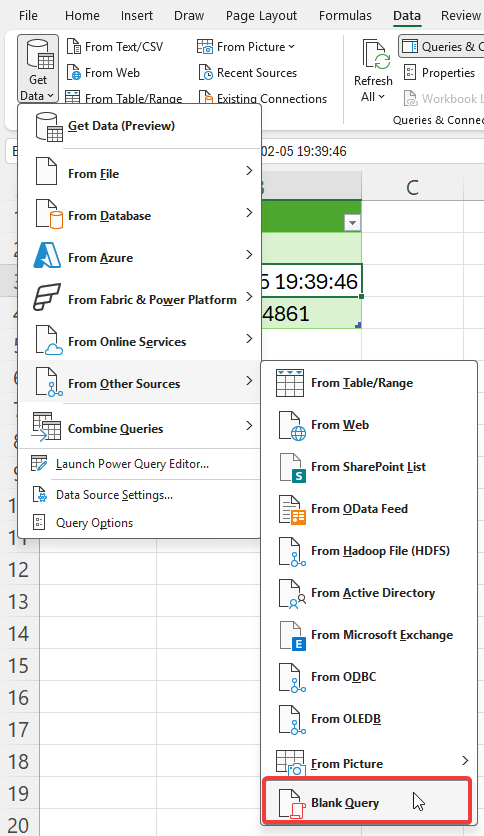Switch to the Draw tab
484x836 pixels.
(x=189, y=15)
